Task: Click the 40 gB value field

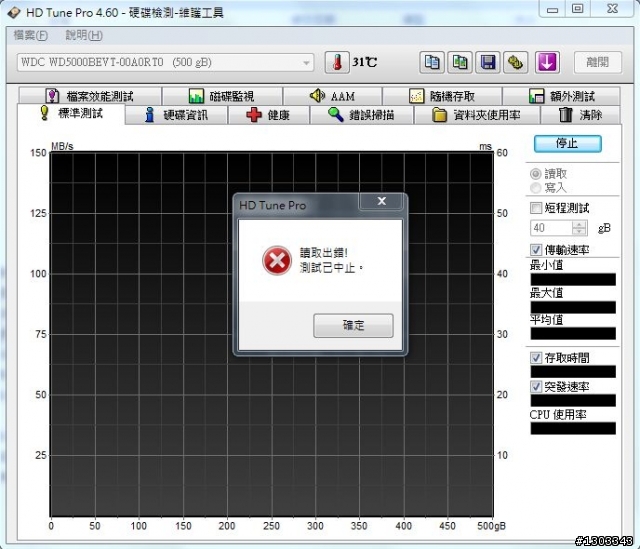Action: coord(551,228)
